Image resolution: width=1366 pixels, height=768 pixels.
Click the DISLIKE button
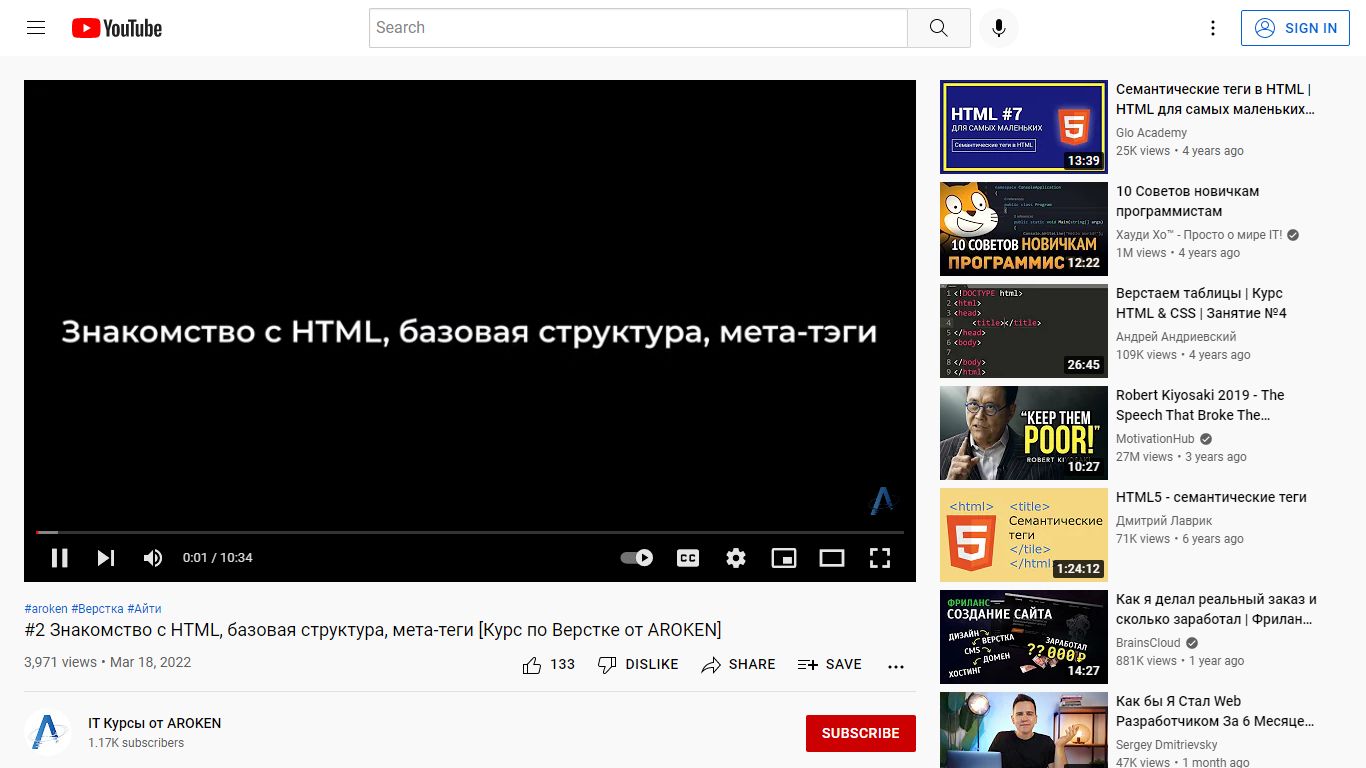(x=637, y=664)
